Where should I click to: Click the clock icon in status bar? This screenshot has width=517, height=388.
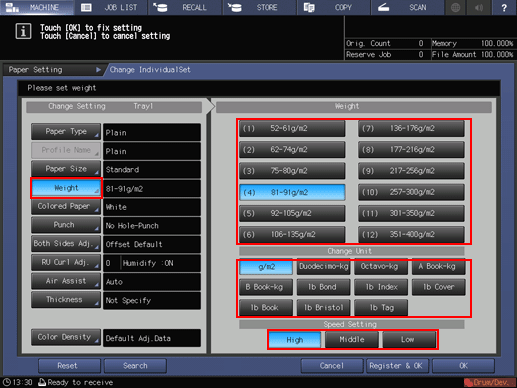pyautogui.click(x=7, y=382)
